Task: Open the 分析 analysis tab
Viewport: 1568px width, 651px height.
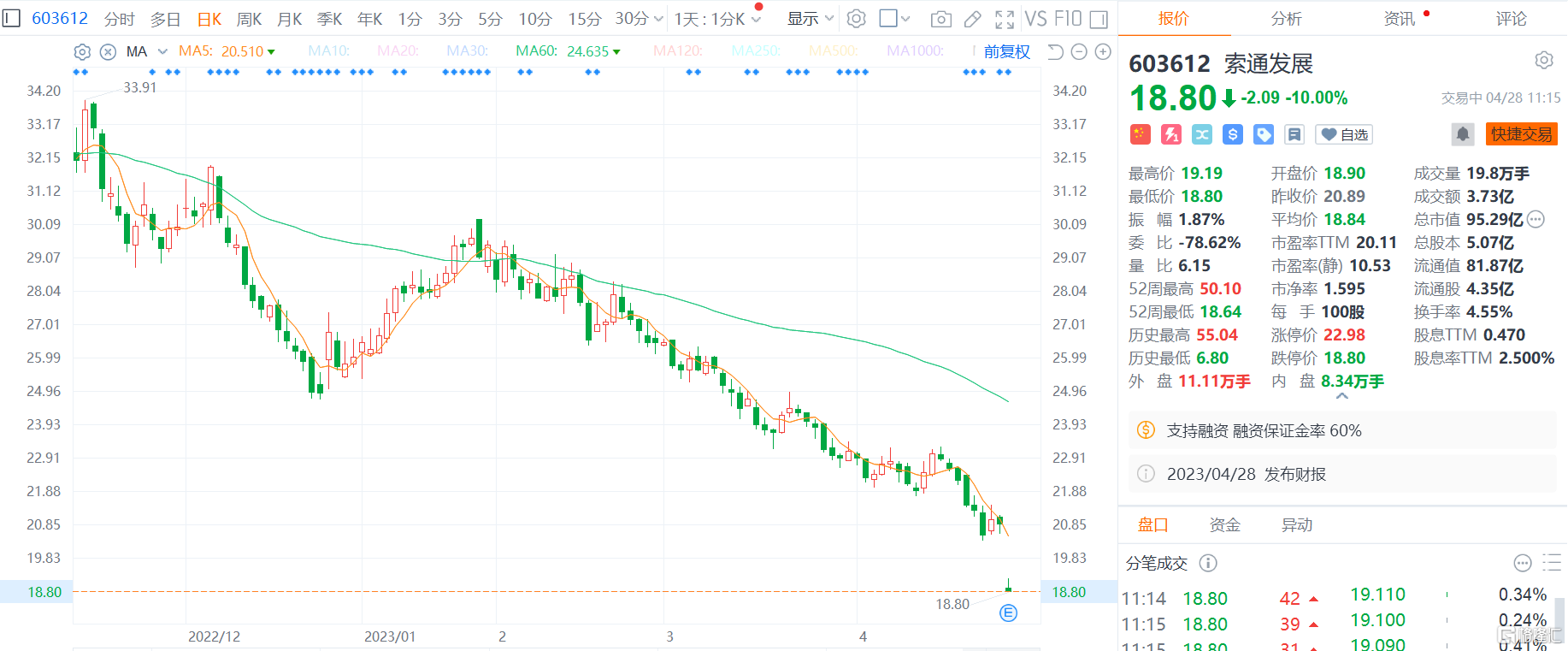Action: pyautogui.click(x=1286, y=19)
